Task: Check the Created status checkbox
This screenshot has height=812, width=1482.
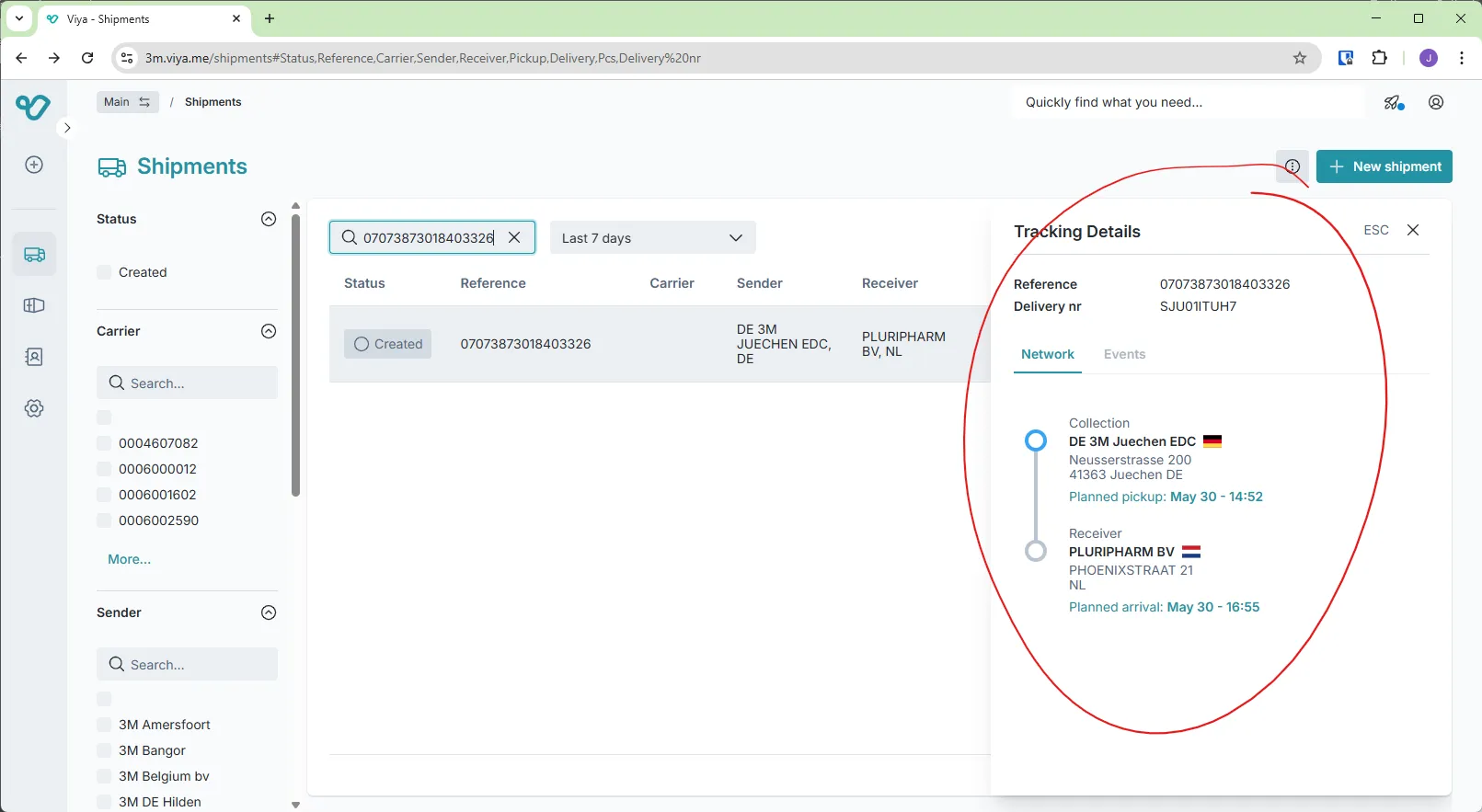Action: click(x=105, y=272)
